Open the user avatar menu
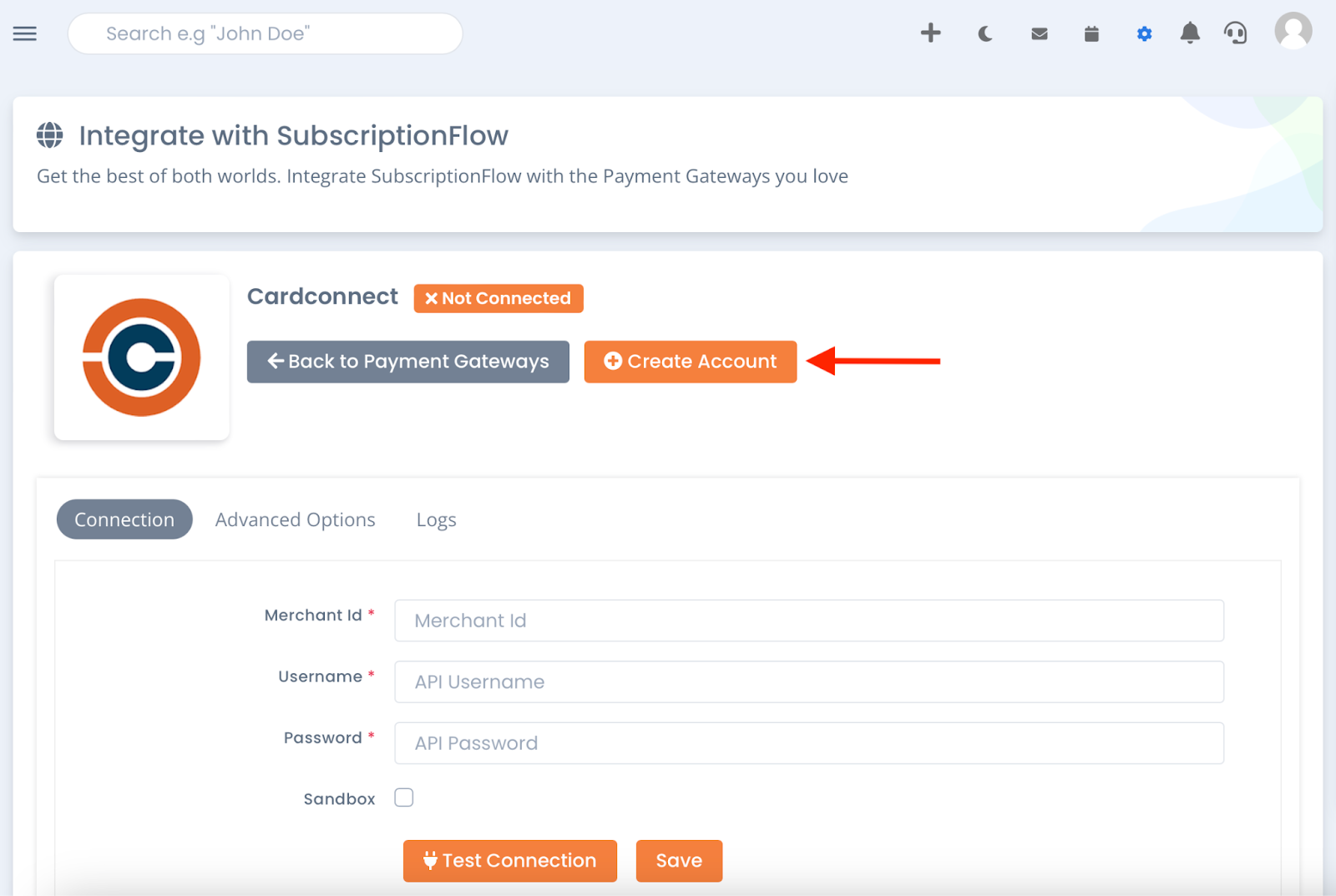This screenshot has width=1336, height=896. pos(1293,31)
